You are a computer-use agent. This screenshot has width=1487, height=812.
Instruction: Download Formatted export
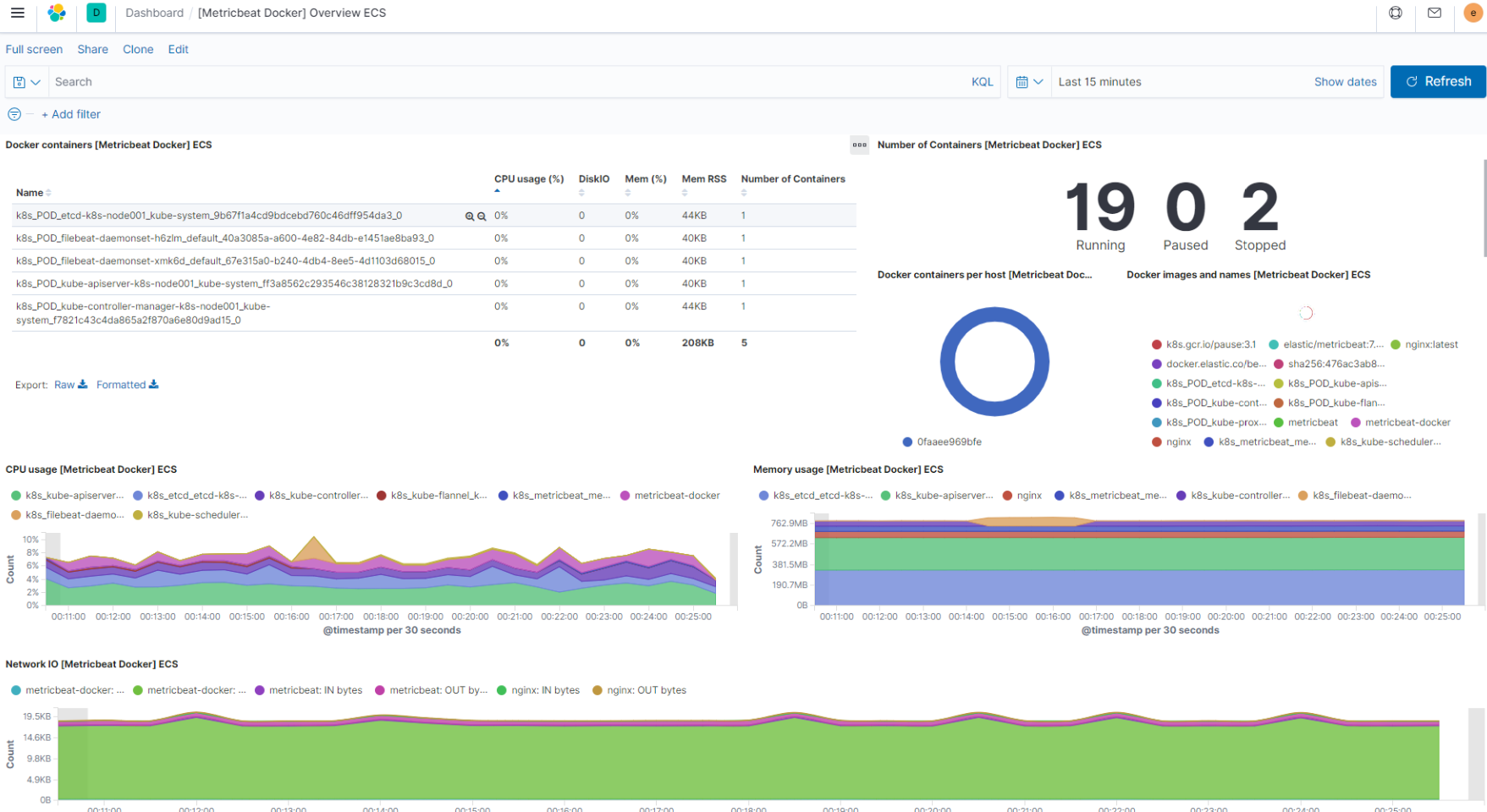pos(127,385)
